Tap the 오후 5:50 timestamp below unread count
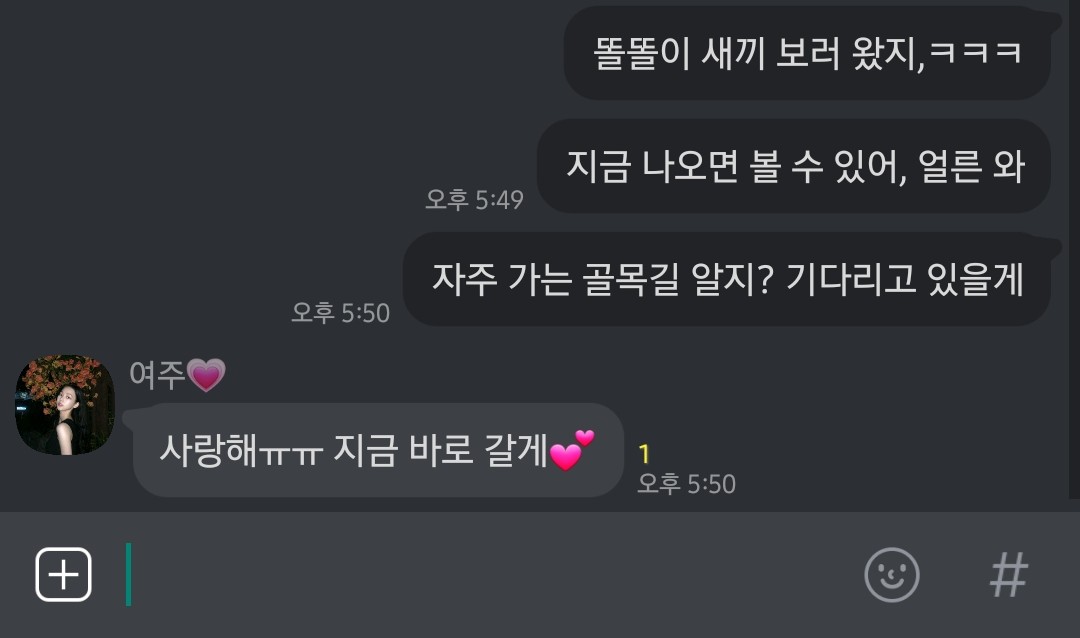The image size is (1080, 638). click(x=687, y=484)
